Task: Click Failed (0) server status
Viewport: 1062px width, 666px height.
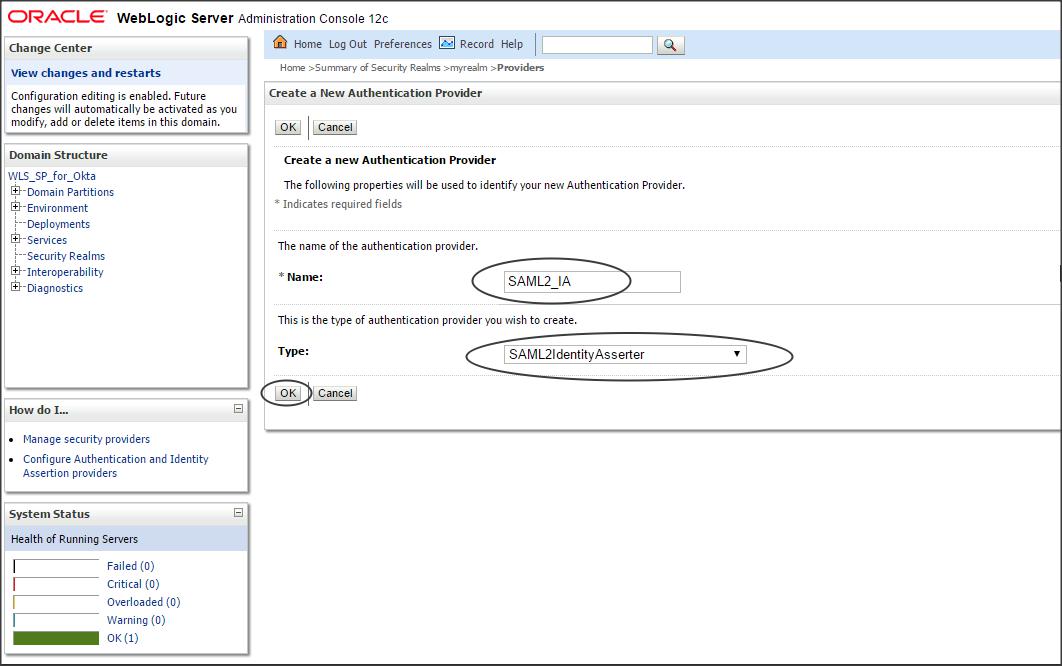Action: click(131, 566)
